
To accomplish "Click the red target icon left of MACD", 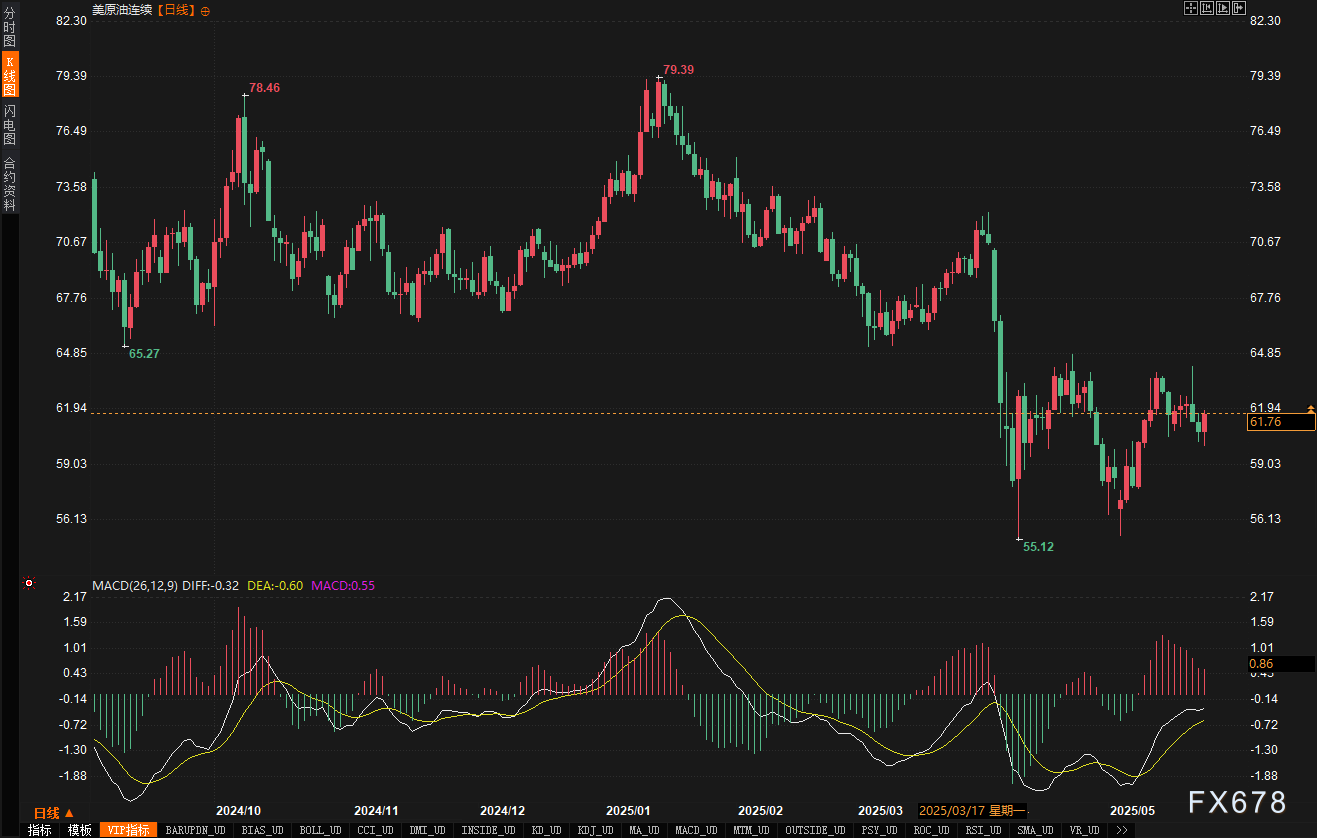I will pos(29,584).
